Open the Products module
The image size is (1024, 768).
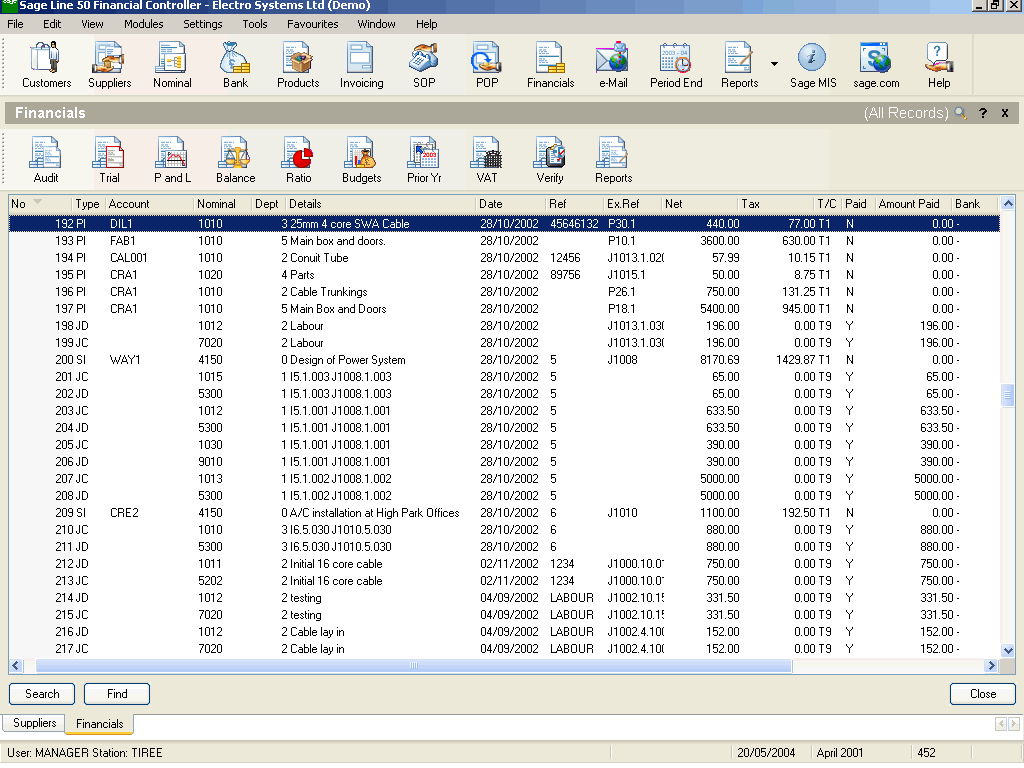click(x=298, y=65)
